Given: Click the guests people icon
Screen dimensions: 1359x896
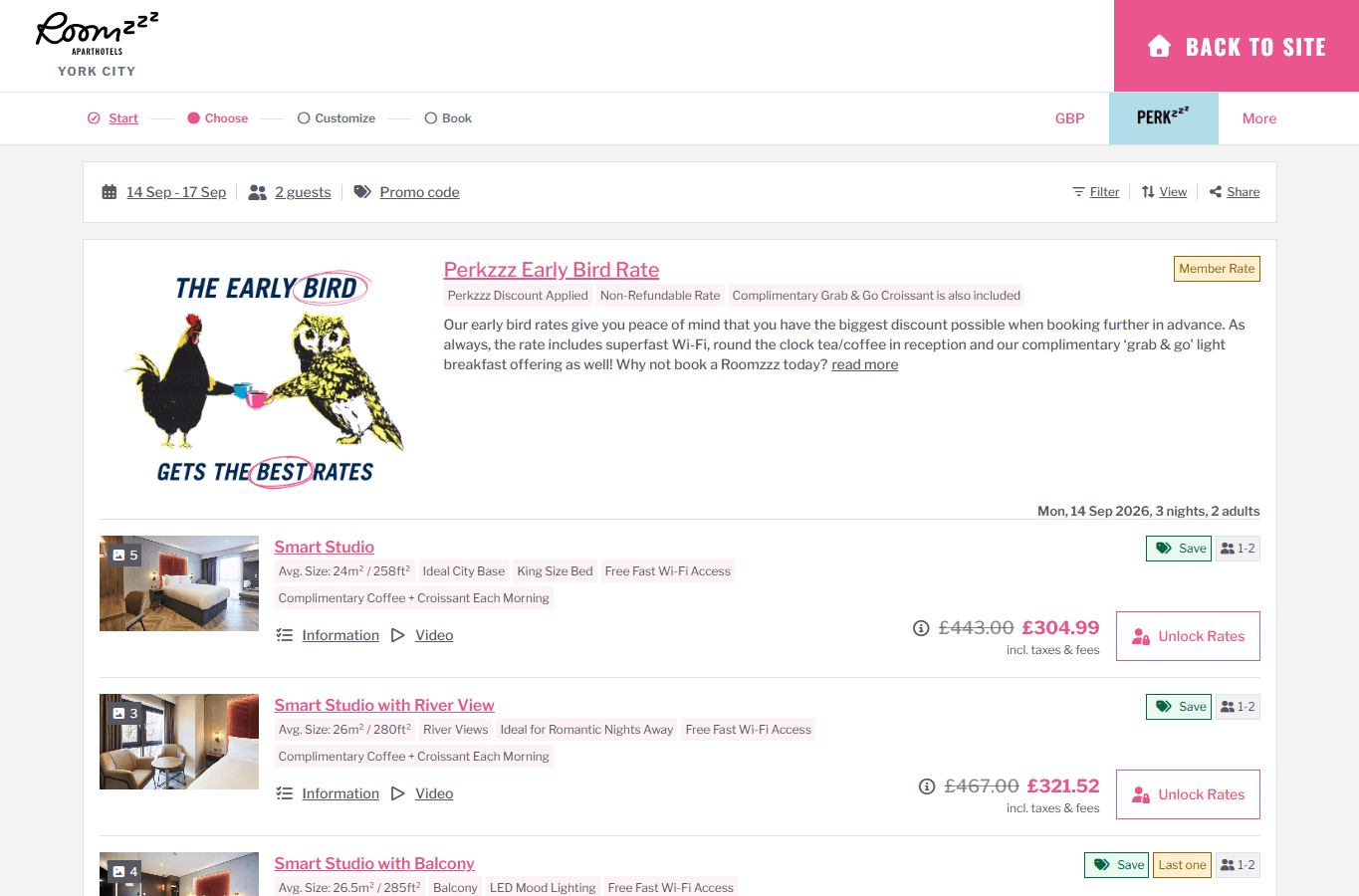Looking at the screenshot, I should (x=257, y=192).
